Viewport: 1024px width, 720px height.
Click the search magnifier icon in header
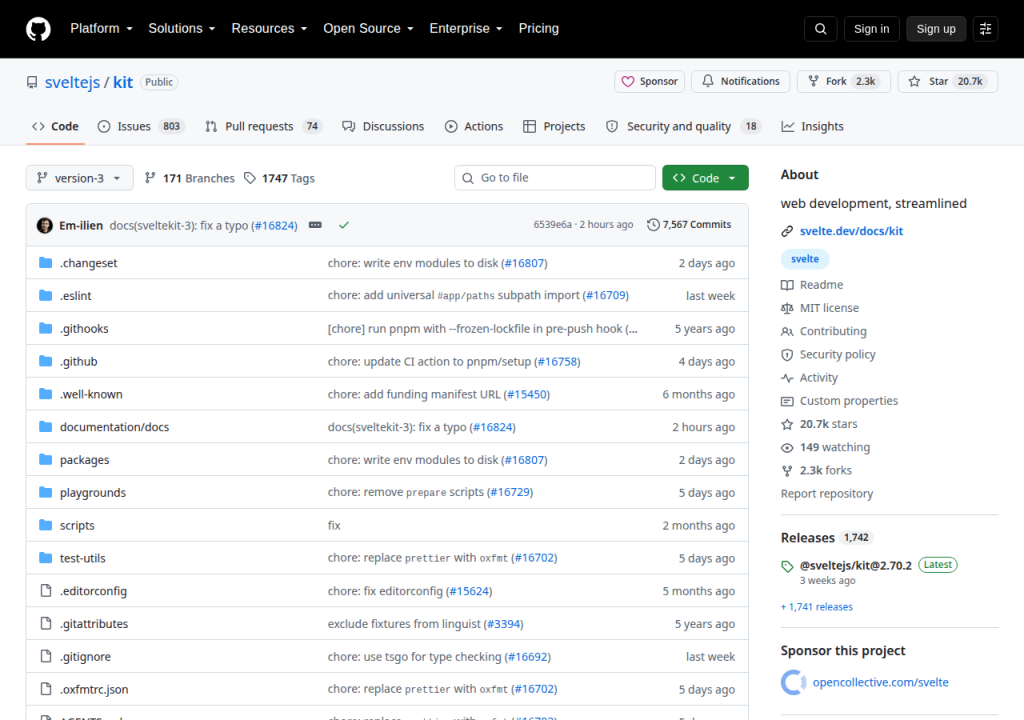[820, 29]
